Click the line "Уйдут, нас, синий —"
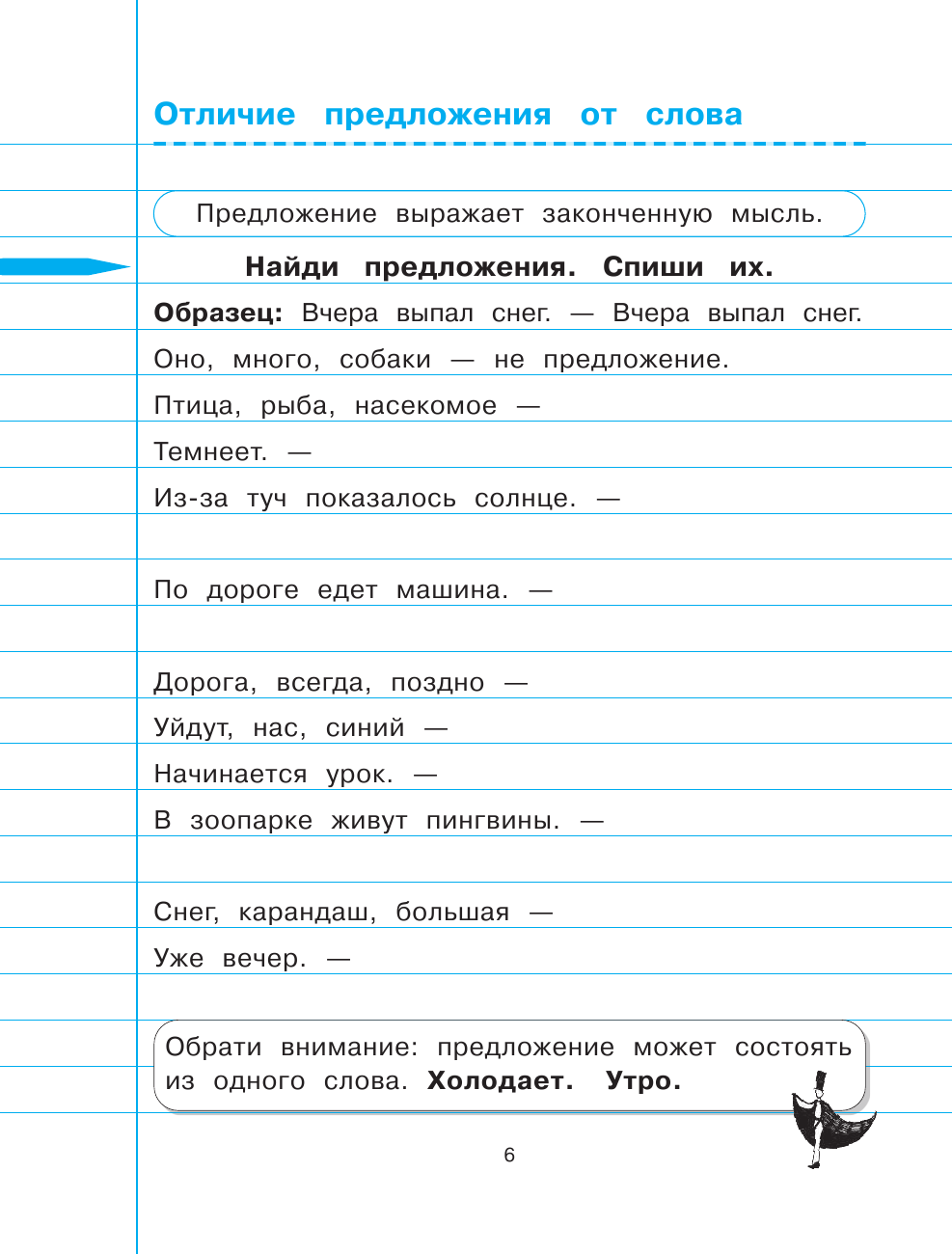 (301, 728)
